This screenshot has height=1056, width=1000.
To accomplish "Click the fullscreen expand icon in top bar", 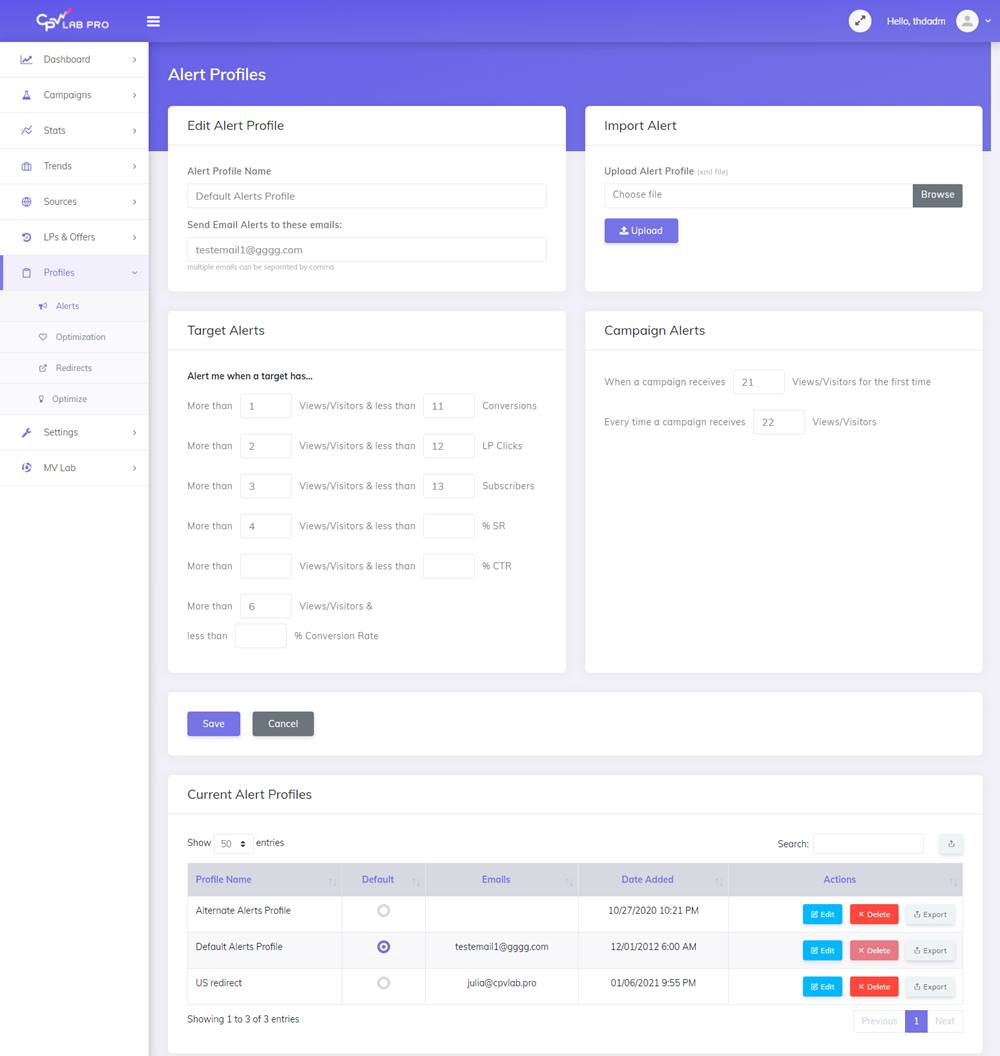I will tap(860, 20).
